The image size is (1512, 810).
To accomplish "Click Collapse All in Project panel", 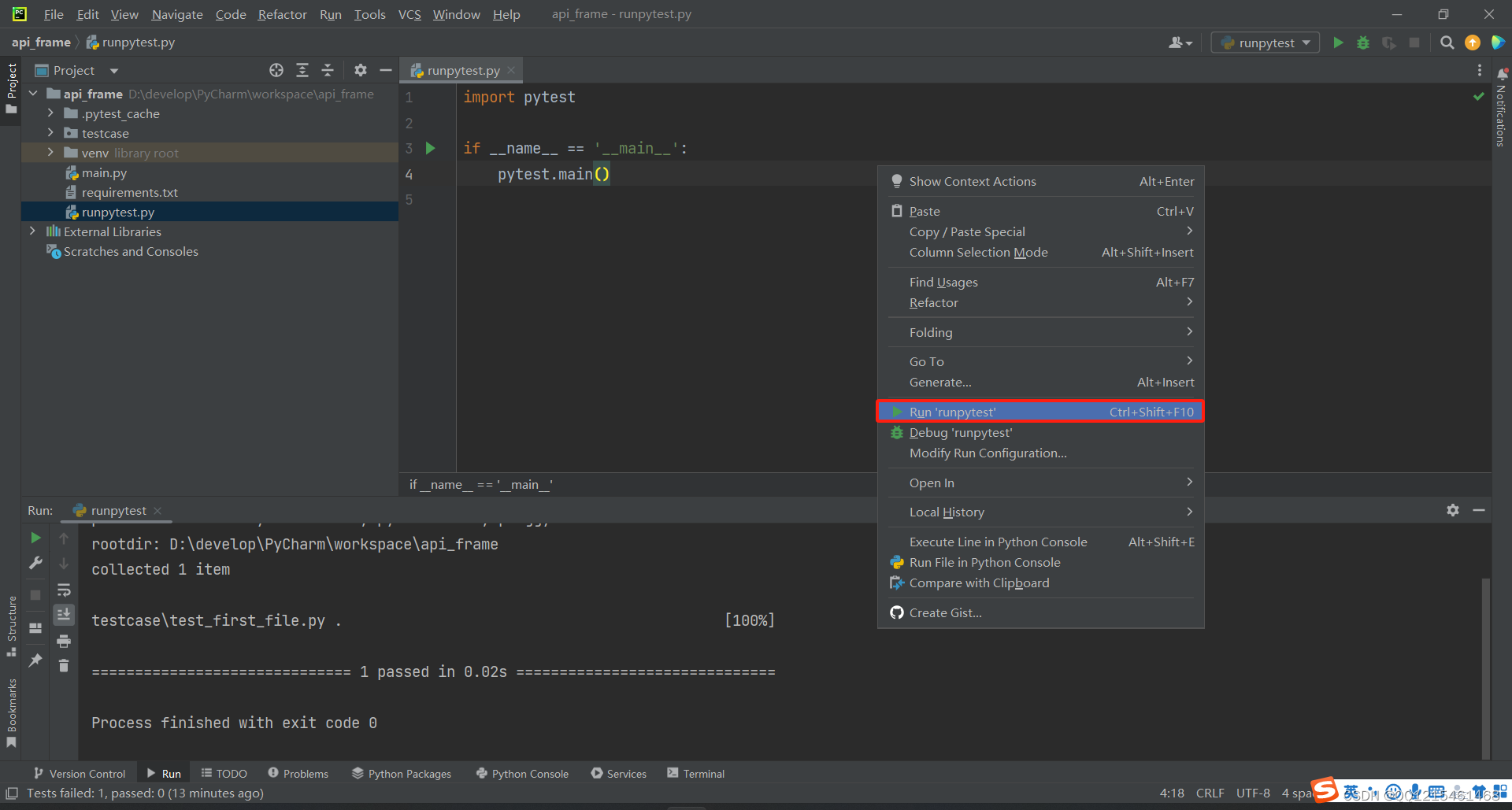I will (x=328, y=70).
